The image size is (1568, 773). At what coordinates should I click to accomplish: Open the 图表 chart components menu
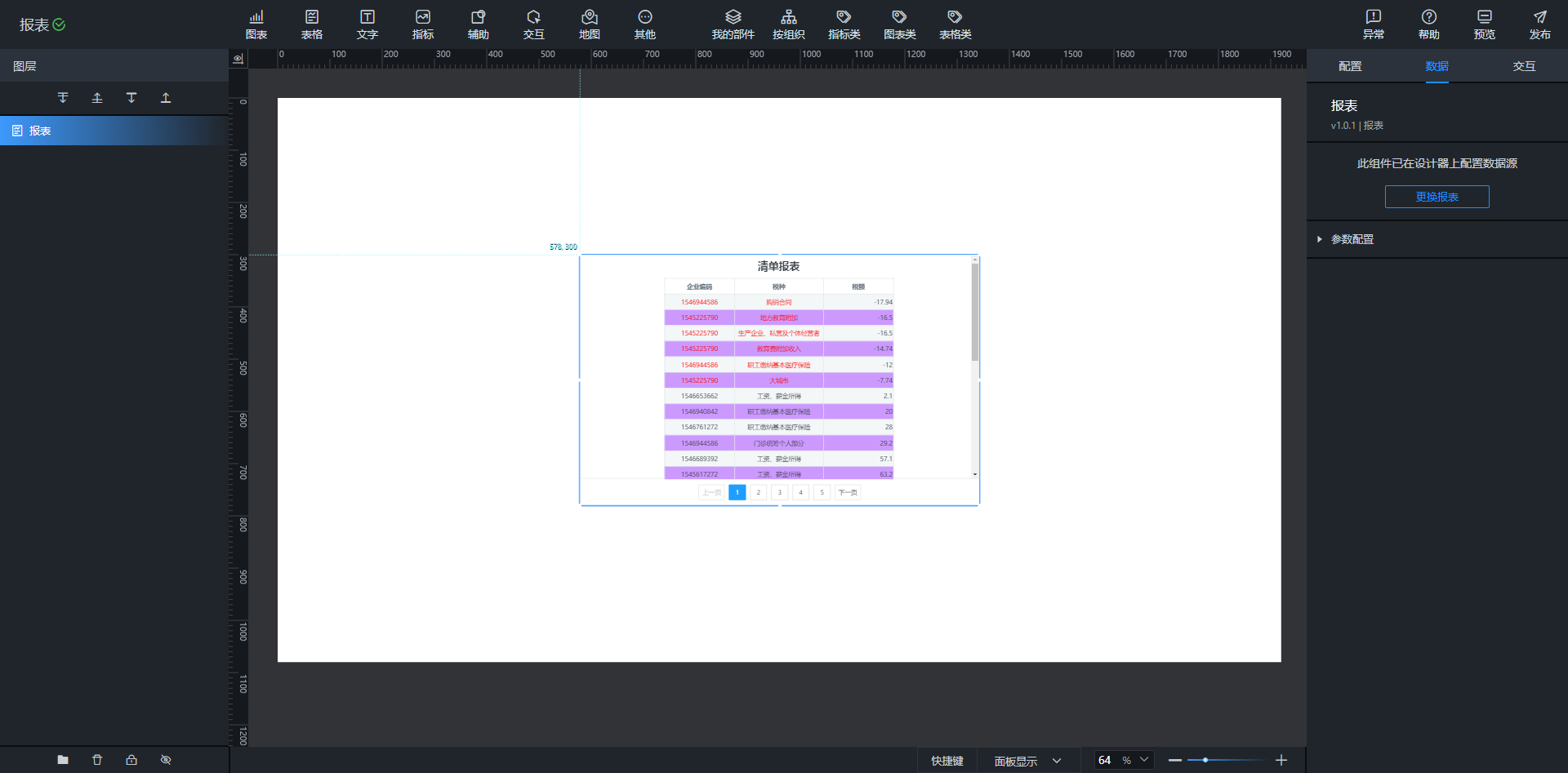[x=256, y=24]
